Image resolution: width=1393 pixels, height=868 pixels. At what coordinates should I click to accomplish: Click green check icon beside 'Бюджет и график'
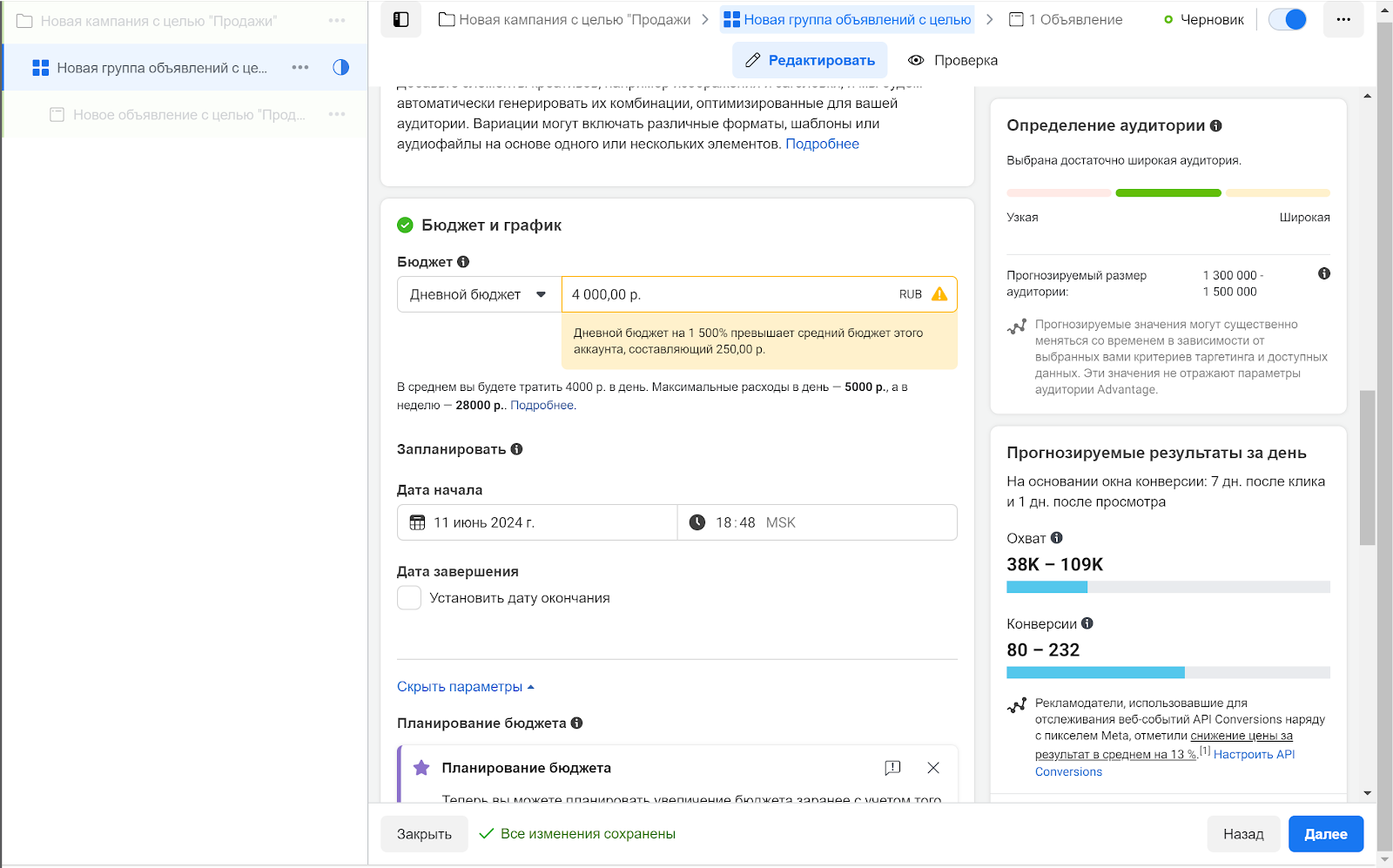point(405,225)
